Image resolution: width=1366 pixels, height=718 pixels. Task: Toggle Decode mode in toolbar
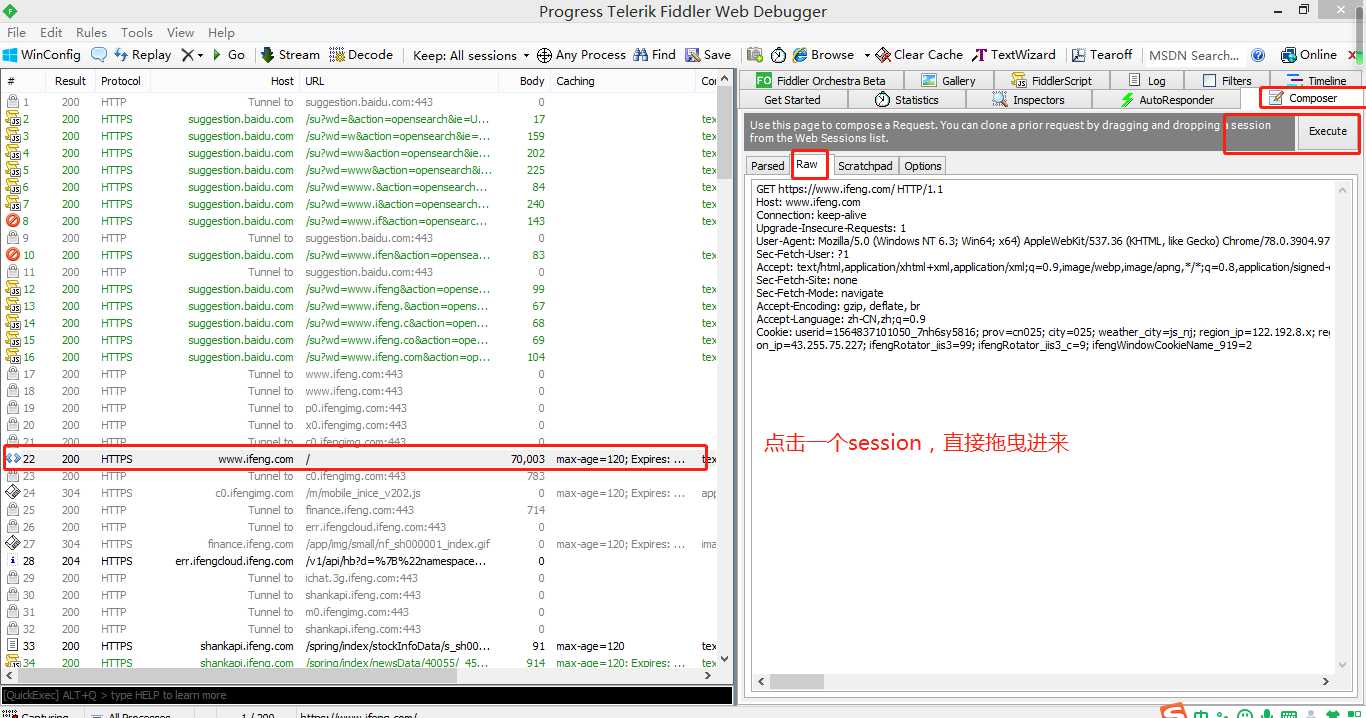[x=361, y=55]
